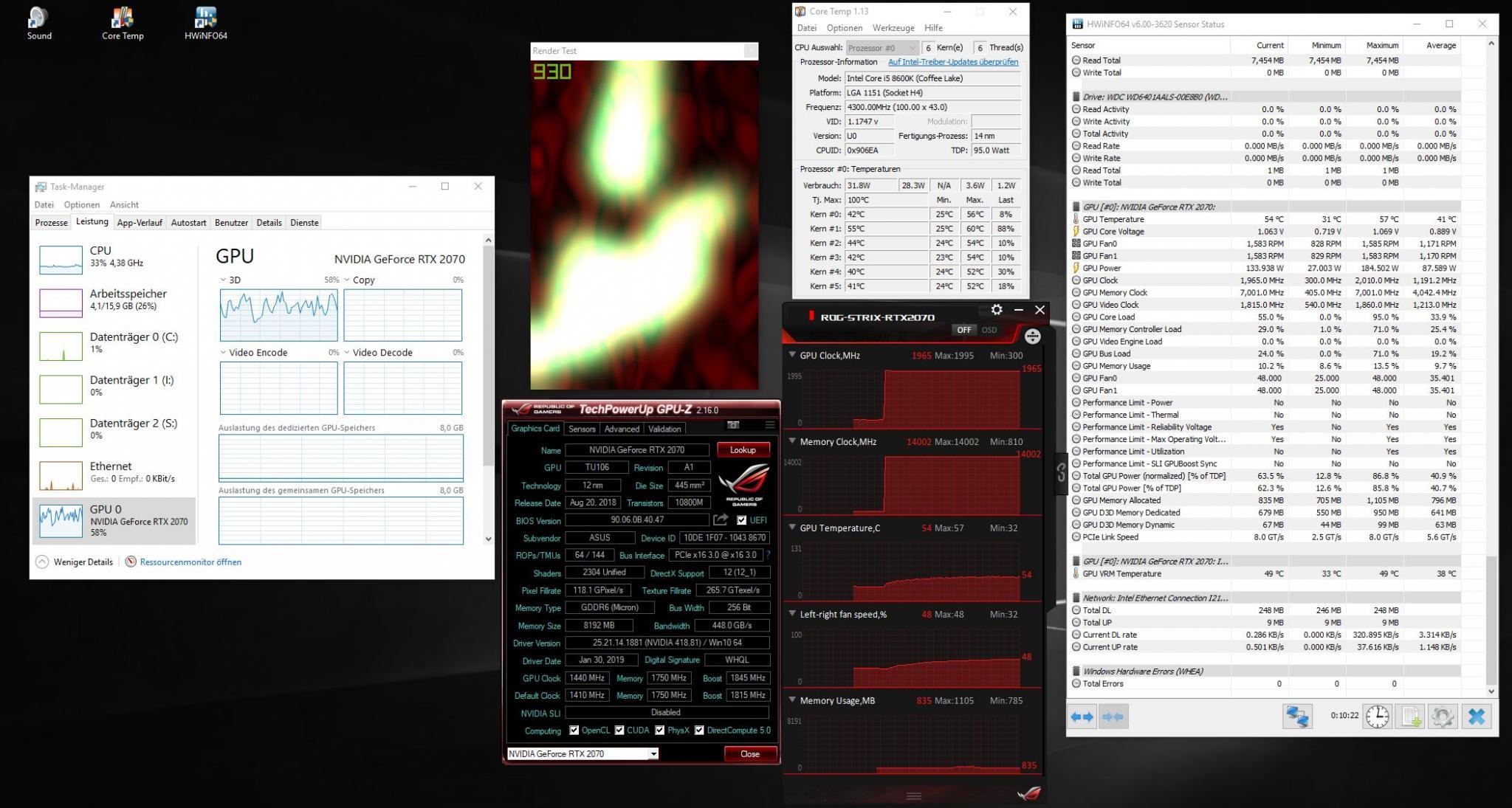Open the GPU-Z hamburger menu
1512x808 pixels.
tap(770, 425)
